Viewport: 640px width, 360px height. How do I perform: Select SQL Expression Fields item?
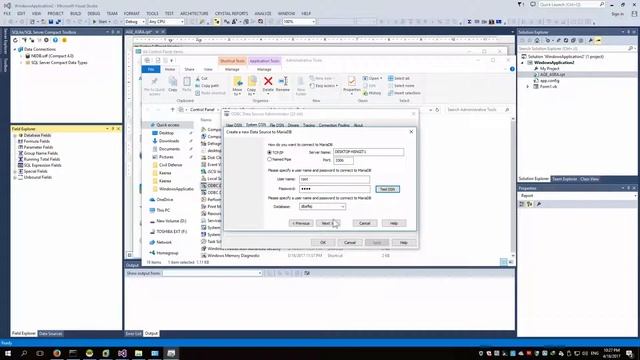[42, 165]
